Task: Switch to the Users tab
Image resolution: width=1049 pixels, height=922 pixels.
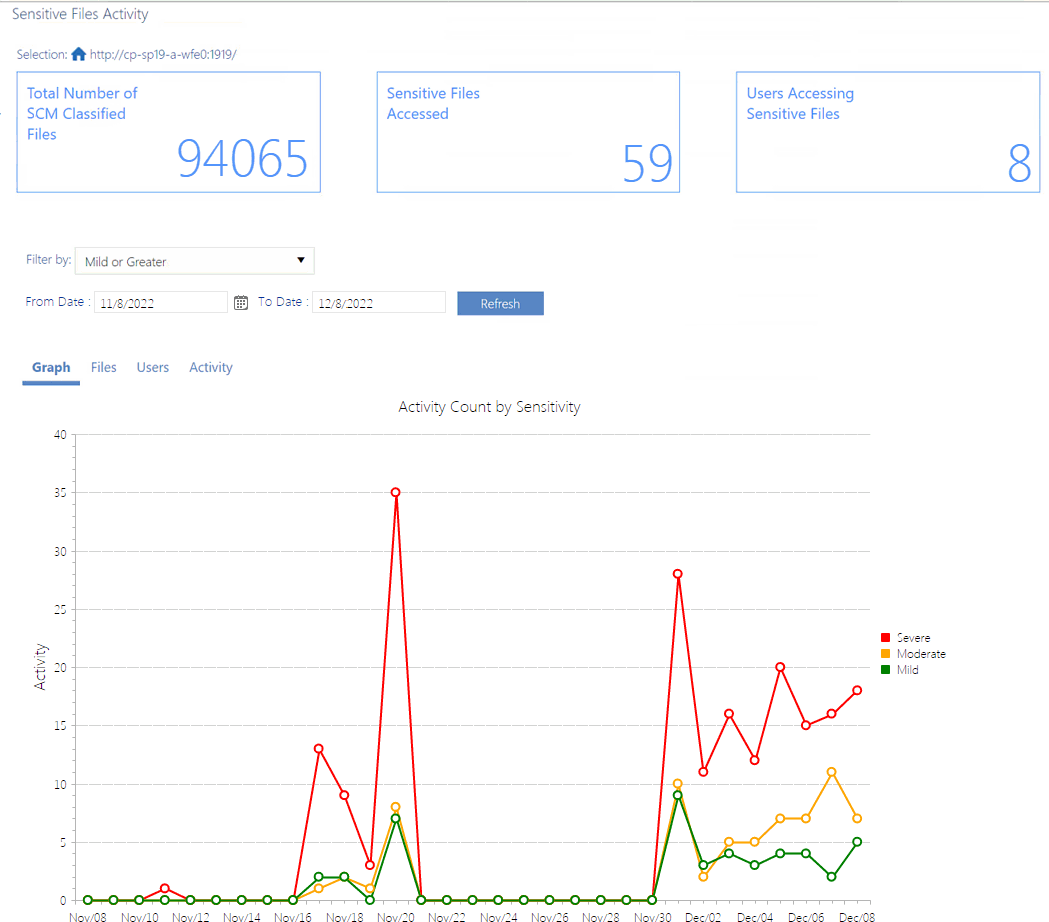Action: pos(153,367)
